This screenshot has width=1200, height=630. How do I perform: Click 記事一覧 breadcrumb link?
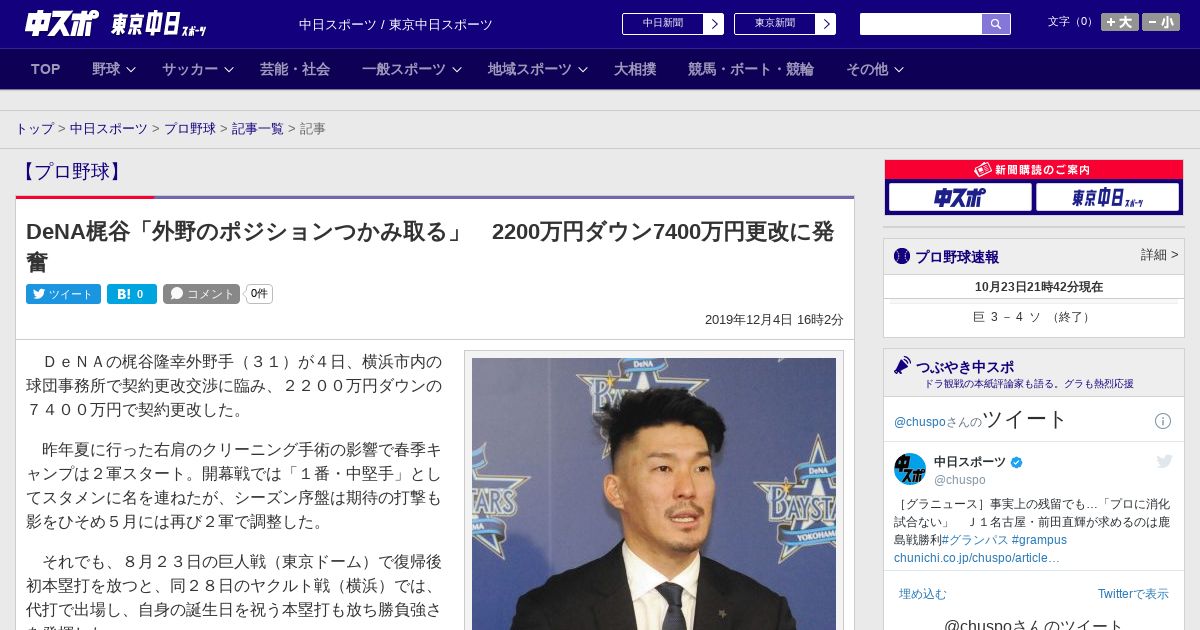click(x=258, y=129)
